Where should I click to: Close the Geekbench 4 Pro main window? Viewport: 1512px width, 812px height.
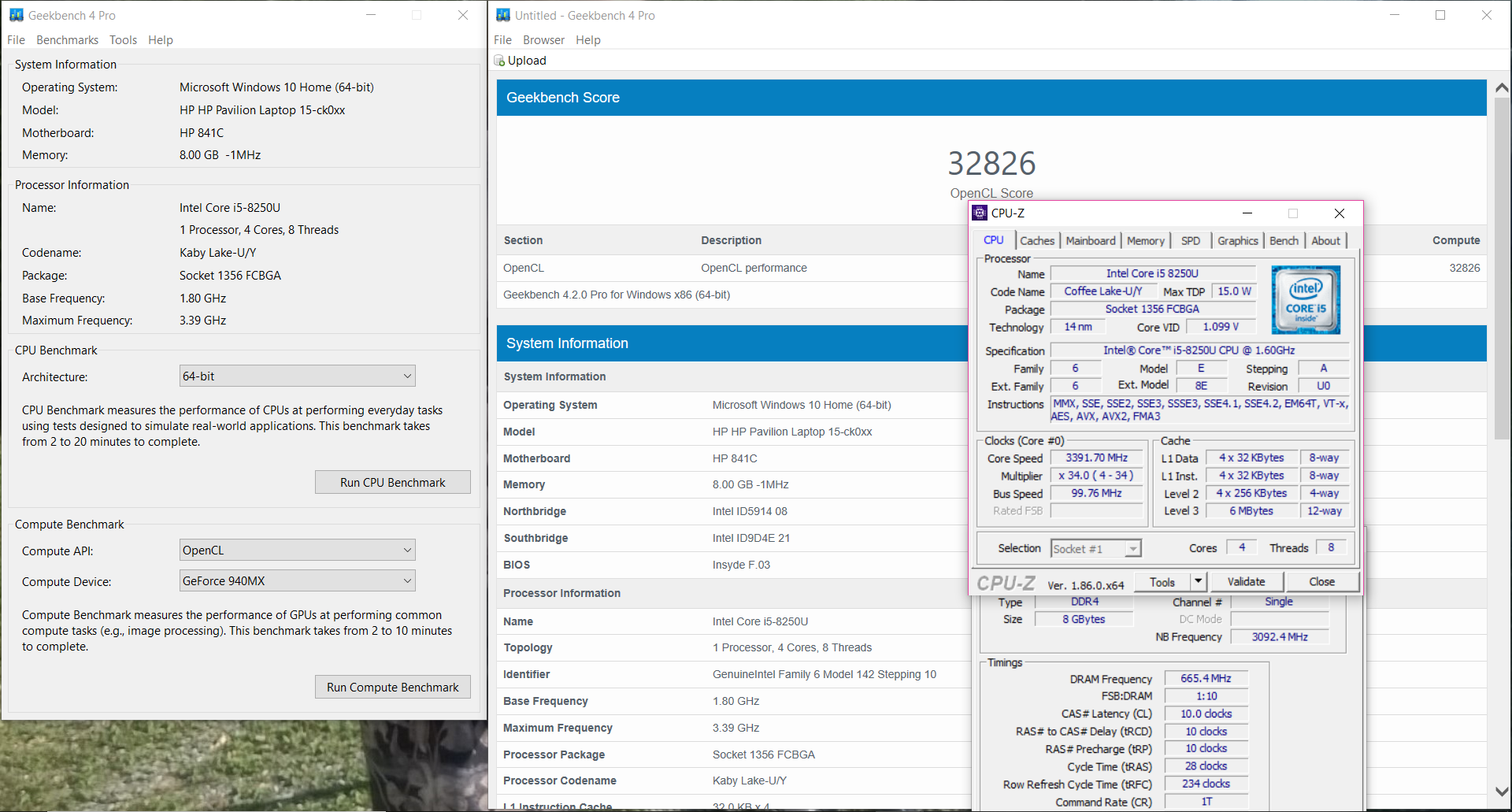pos(463,15)
